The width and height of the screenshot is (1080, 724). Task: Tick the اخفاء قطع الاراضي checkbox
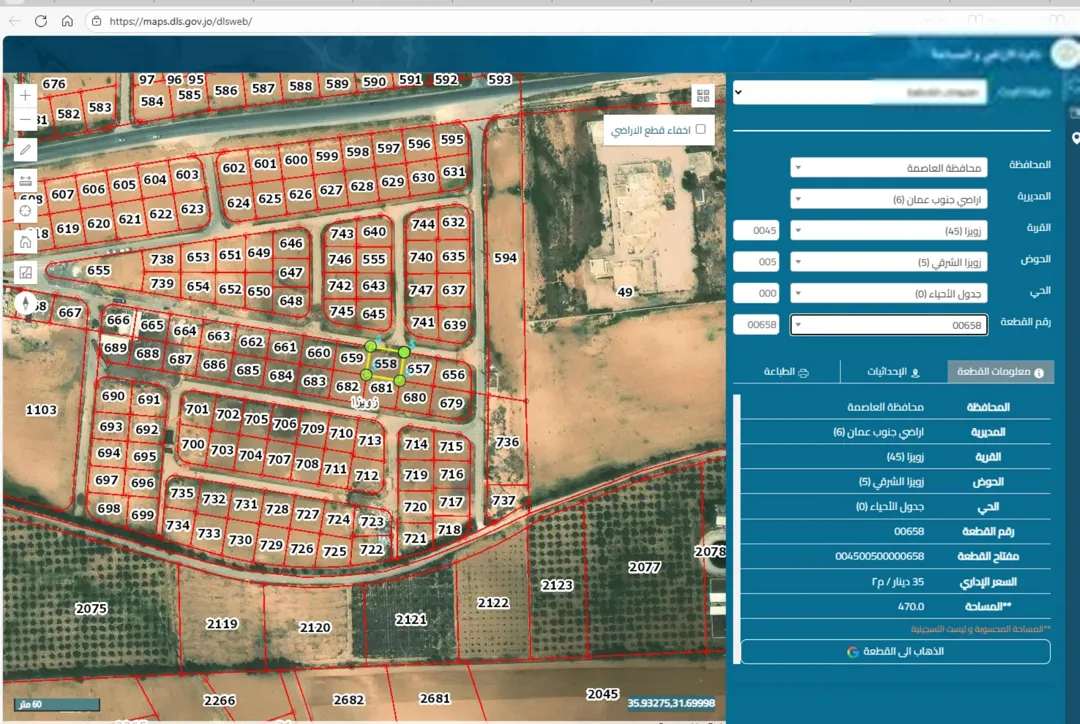point(700,129)
